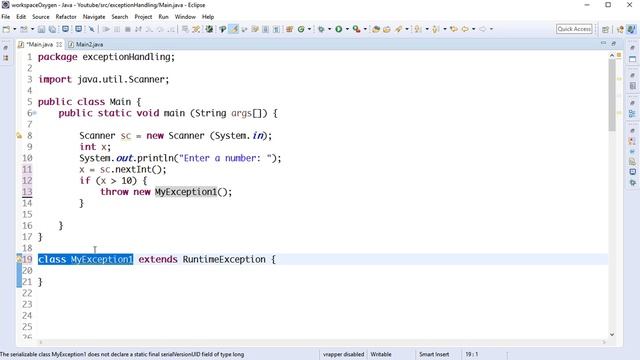This screenshot has width=640, height=360.
Task: Click the New Java Package icon
Action: click(289, 29)
